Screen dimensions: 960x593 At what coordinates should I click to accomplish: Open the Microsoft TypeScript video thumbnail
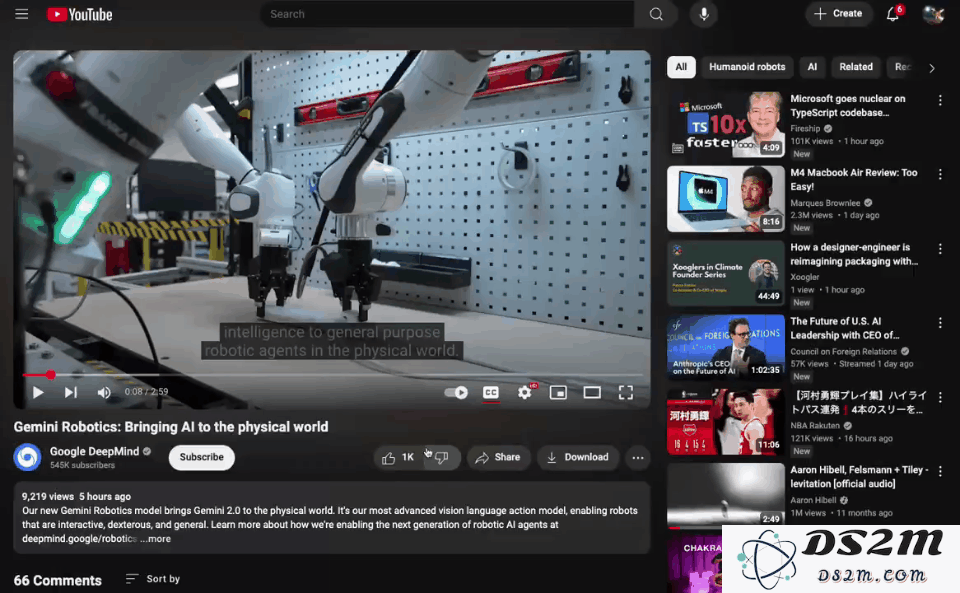coord(726,124)
